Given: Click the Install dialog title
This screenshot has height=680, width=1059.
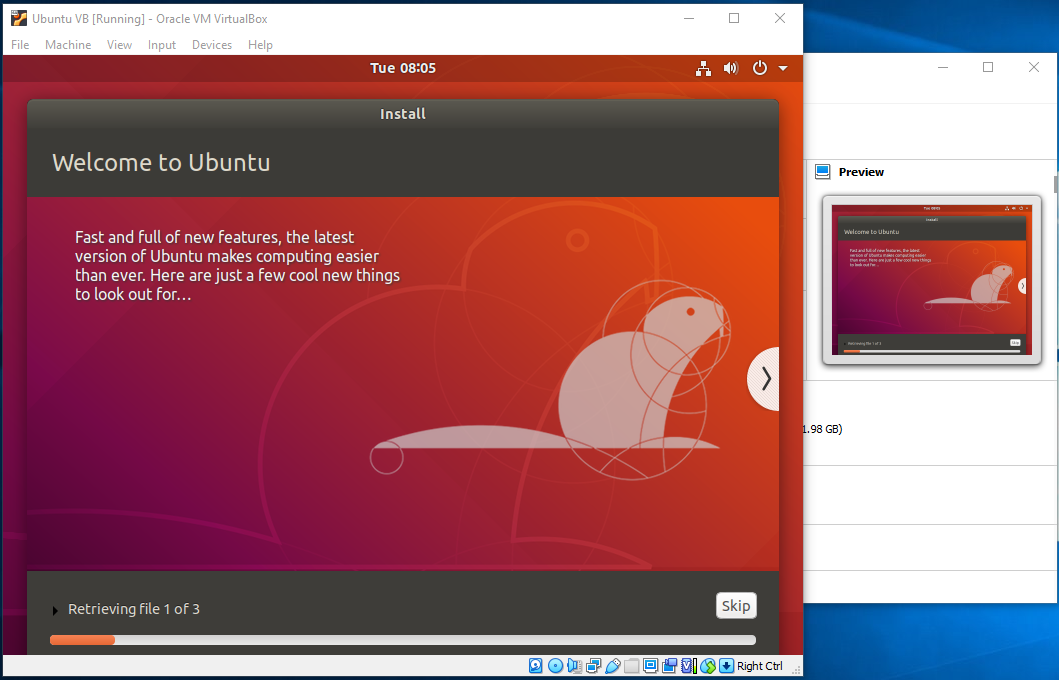Looking at the screenshot, I should pos(403,114).
